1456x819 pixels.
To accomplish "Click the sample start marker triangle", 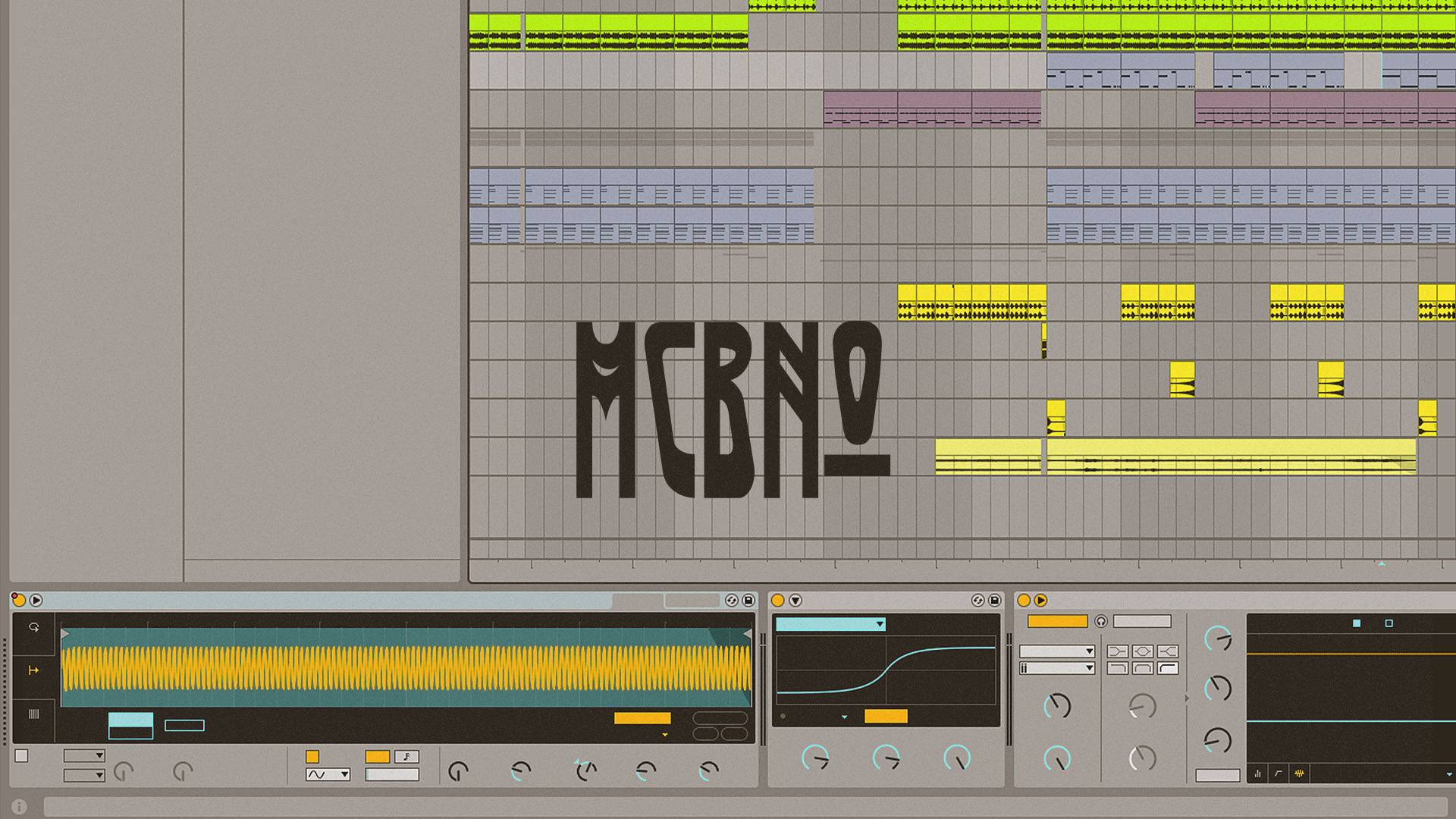I will click(x=65, y=633).
